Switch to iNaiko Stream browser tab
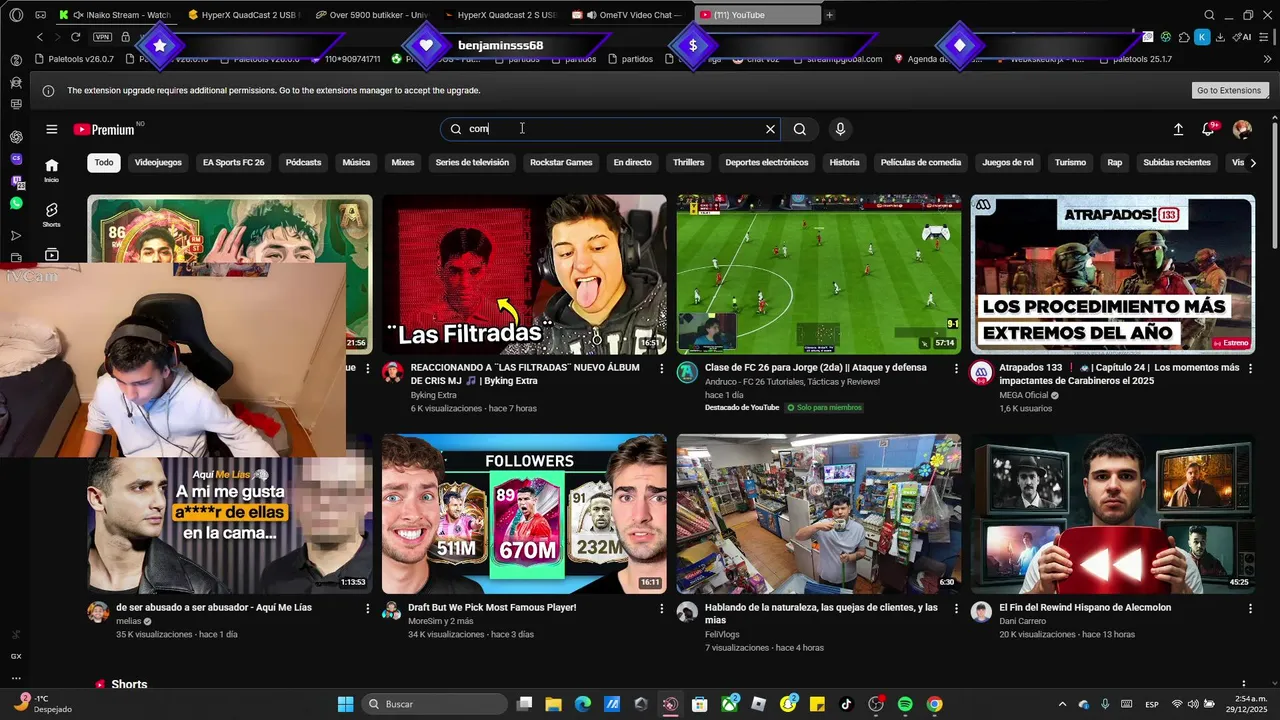The width and height of the screenshot is (1280, 720). click(115, 15)
